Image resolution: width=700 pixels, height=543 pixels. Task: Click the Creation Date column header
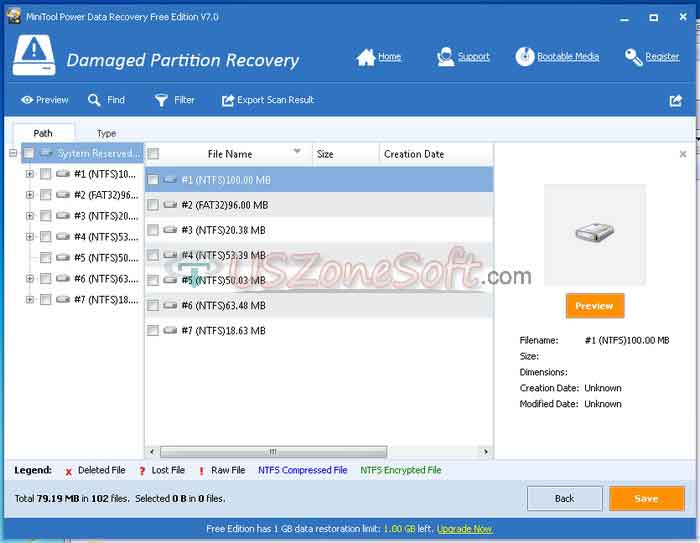[436, 154]
